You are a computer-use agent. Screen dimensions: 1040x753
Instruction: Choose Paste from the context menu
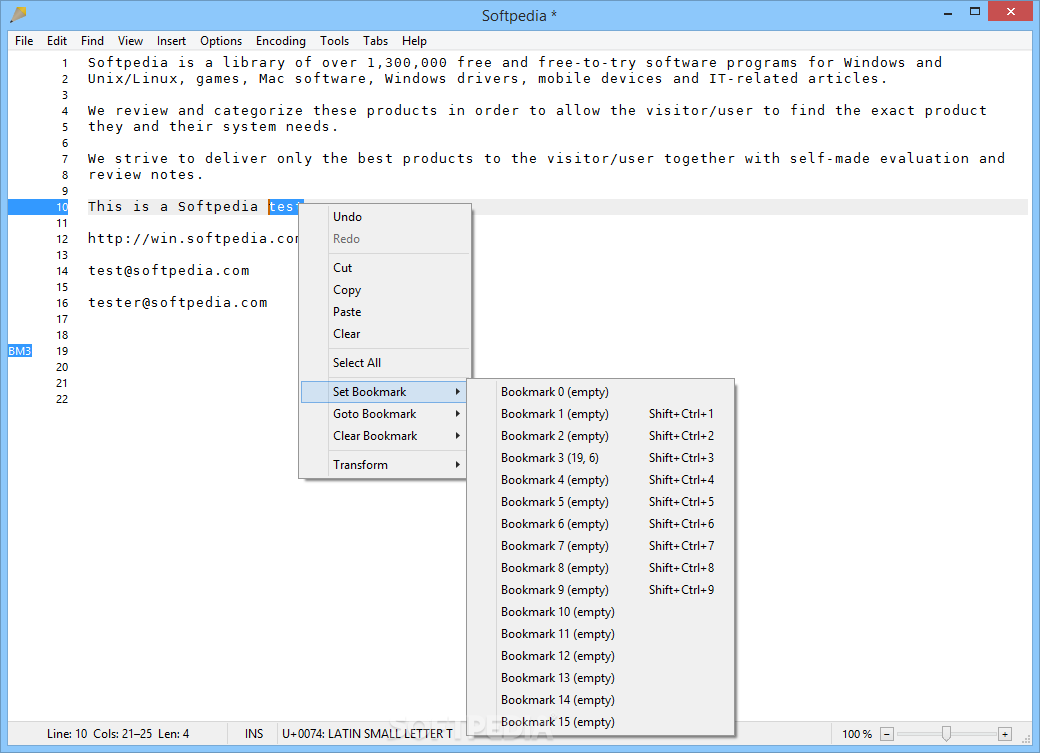[385, 312]
